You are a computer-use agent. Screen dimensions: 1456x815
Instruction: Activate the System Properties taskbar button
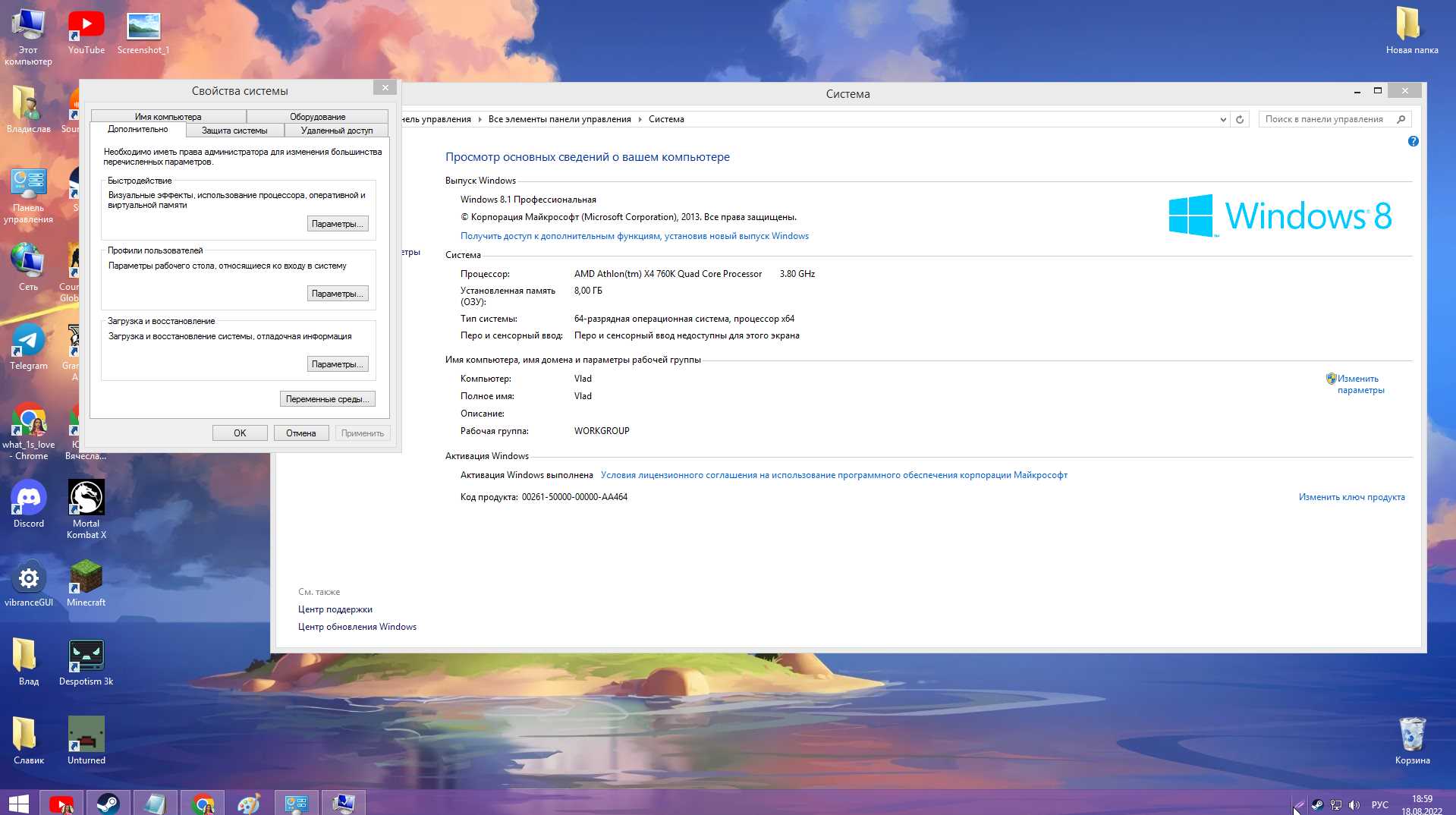pos(343,803)
